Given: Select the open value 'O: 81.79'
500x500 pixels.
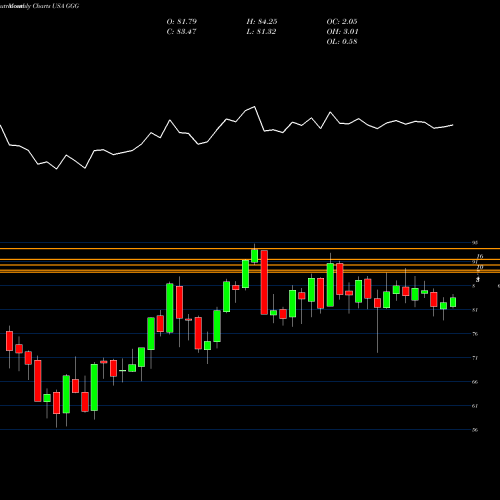Looking at the screenshot, I should click(x=182, y=22).
